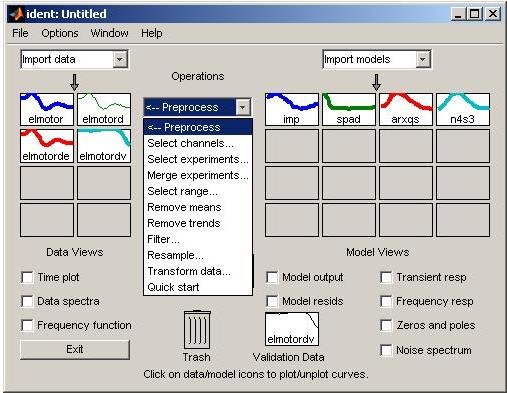Click empty model slot below n4s3

point(463,146)
